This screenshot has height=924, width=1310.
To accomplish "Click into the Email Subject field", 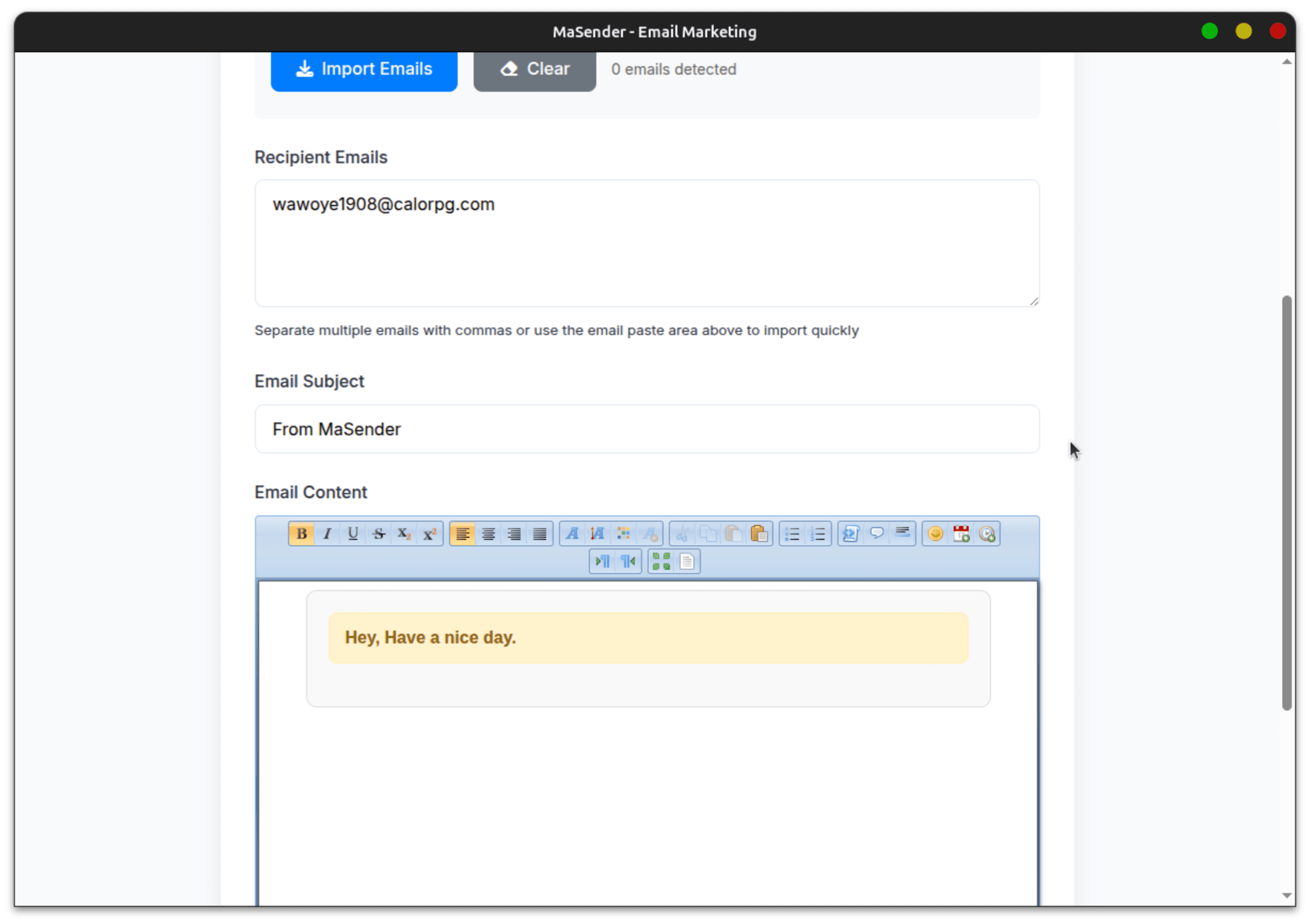I will pos(647,429).
